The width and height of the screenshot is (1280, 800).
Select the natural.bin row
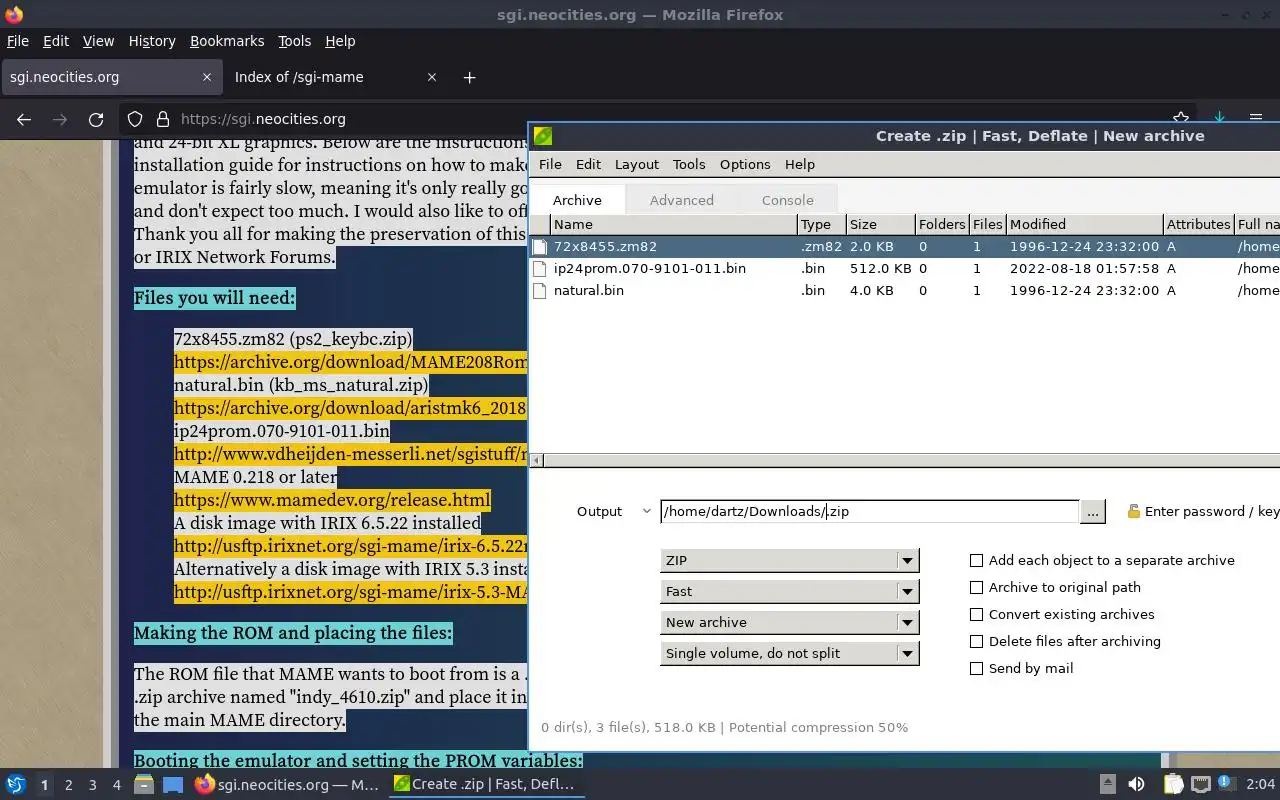905,290
